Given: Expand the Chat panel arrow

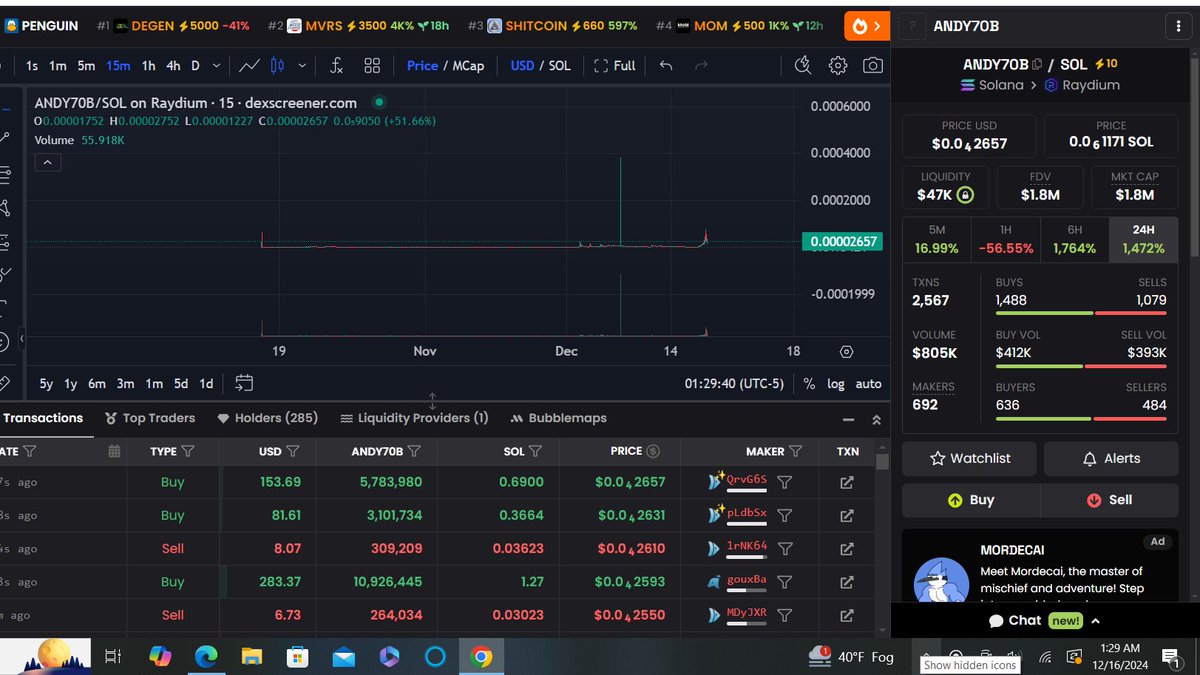Looking at the screenshot, I should point(1096,621).
